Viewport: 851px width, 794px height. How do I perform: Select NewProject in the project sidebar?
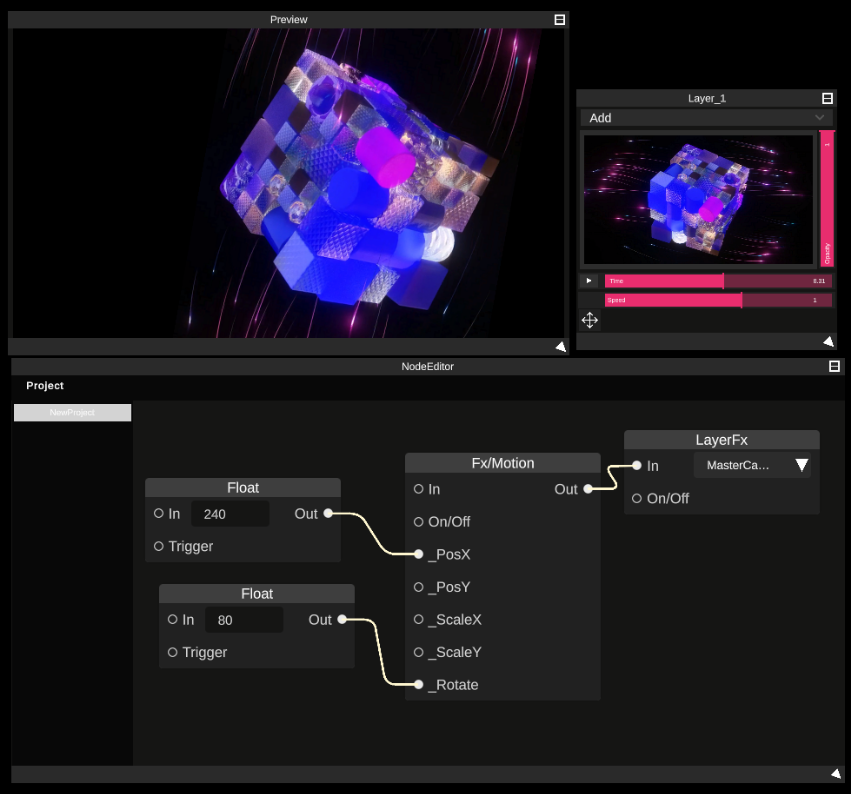pos(71,412)
